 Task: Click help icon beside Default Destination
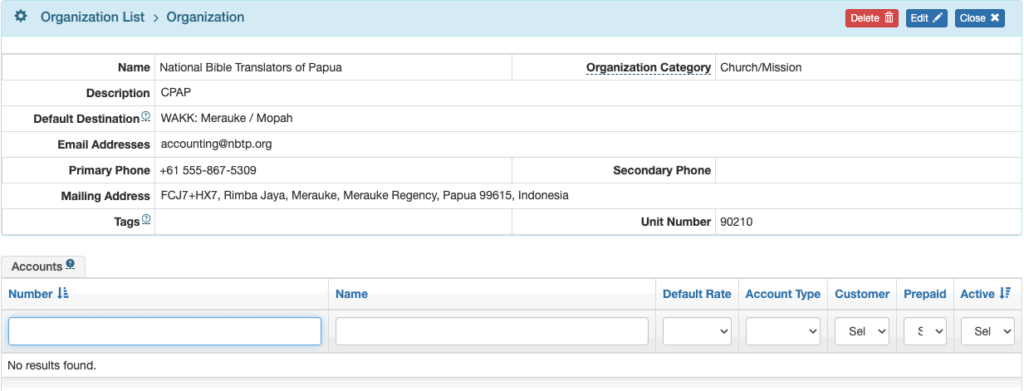pos(146,117)
